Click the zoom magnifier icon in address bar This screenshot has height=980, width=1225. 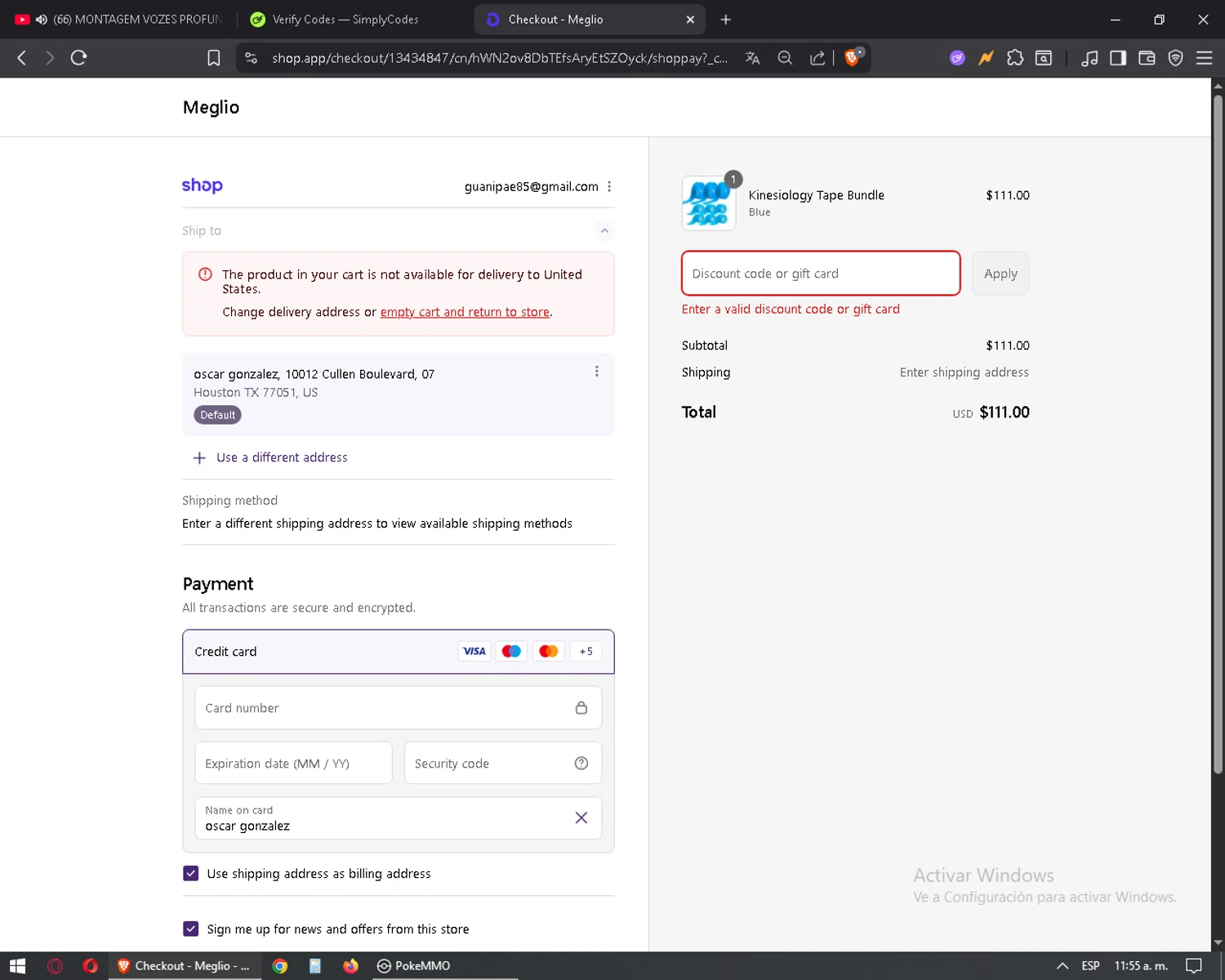pos(785,58)
